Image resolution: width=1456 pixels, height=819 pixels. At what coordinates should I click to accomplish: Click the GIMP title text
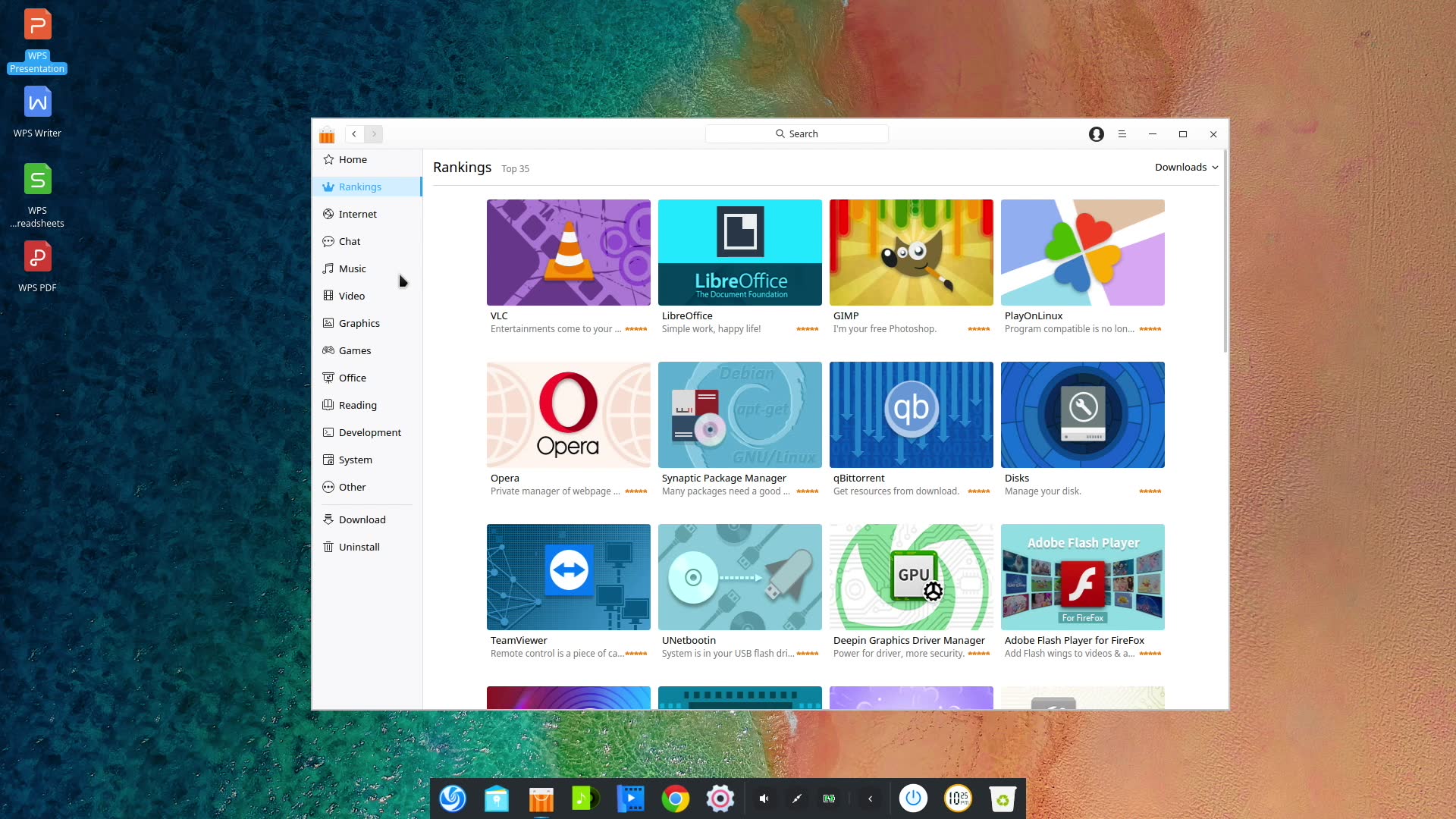(x=846, y=315)
